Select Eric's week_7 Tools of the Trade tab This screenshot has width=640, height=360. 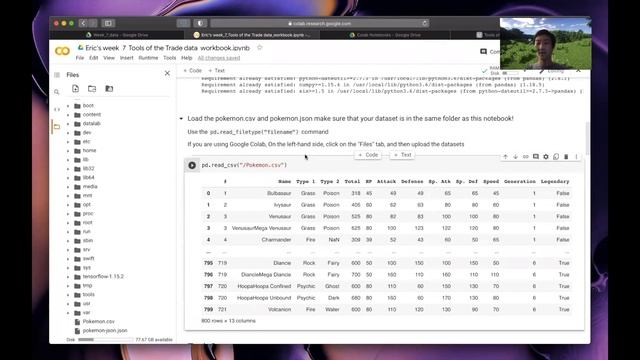coord(252,35)
